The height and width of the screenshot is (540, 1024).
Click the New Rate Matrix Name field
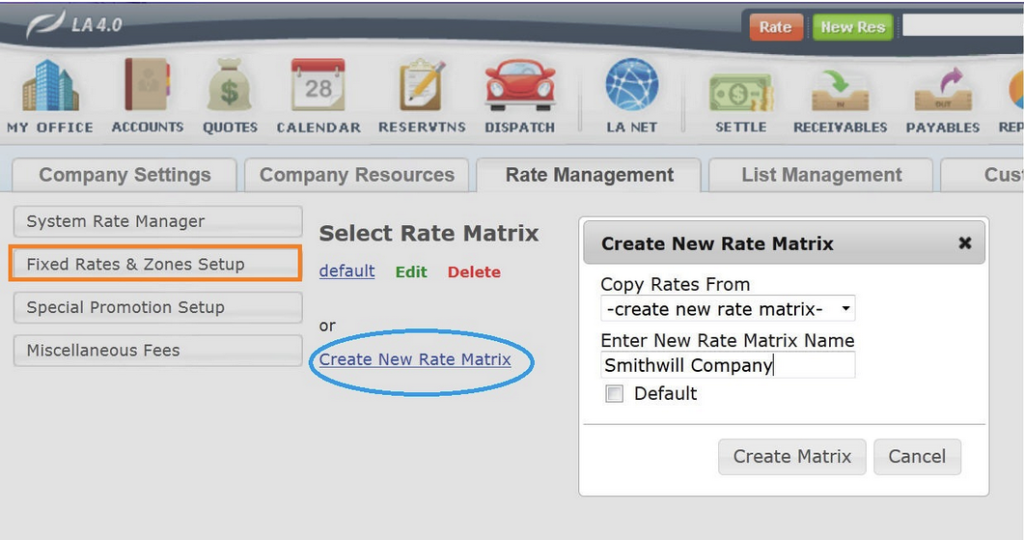tap(727, 365)
